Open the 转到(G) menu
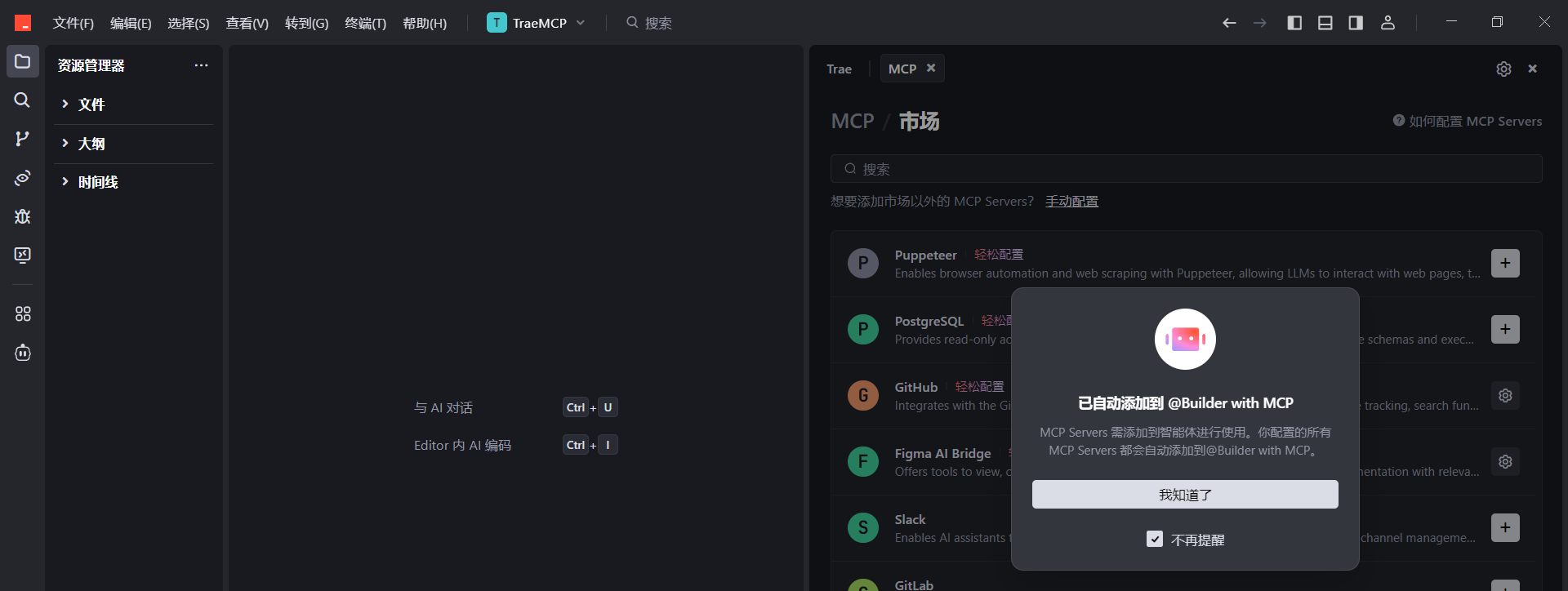 307,23
